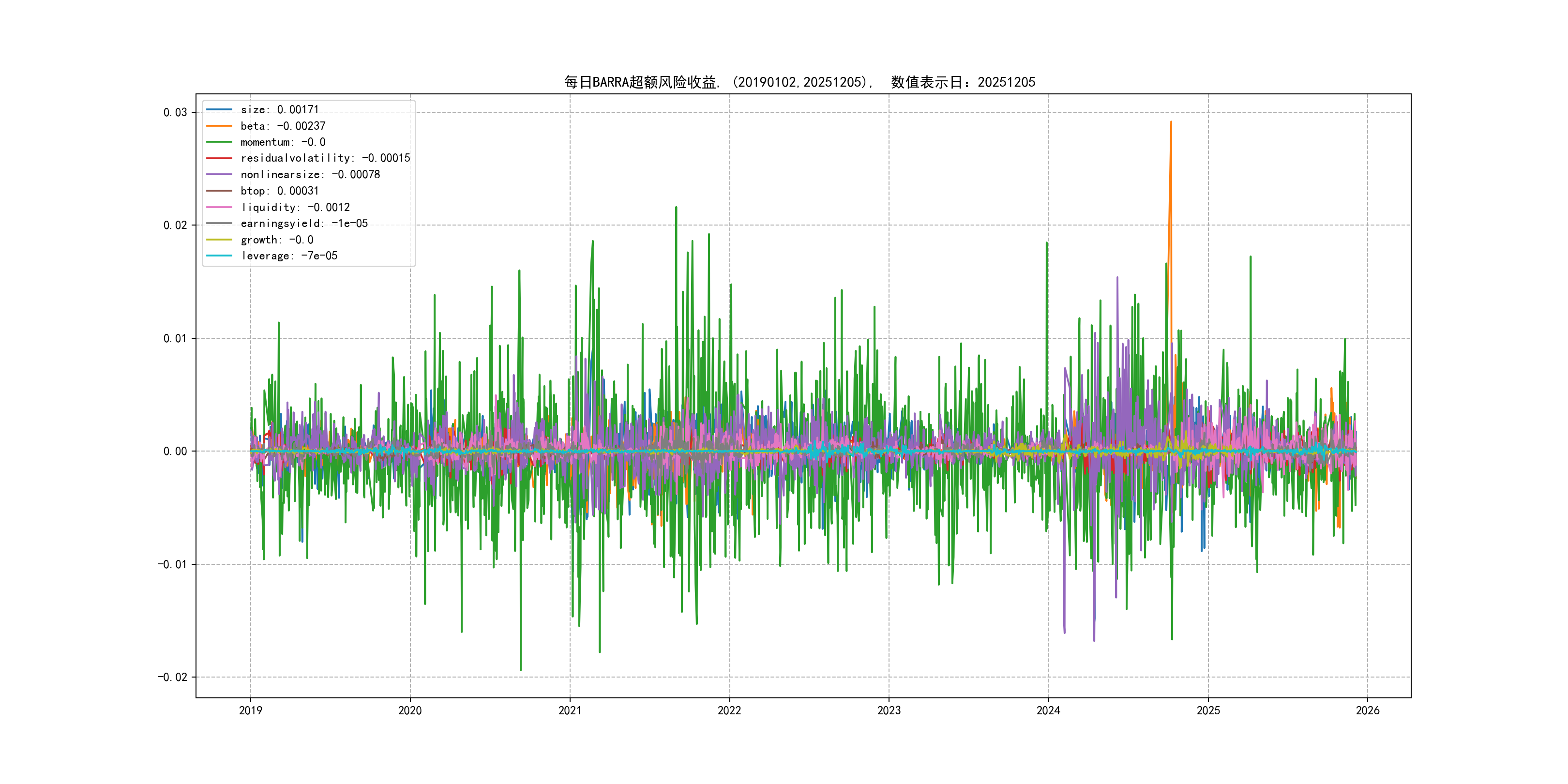
Task: Click the green momentum legend line swatch
Action: [x=219, y=142]
